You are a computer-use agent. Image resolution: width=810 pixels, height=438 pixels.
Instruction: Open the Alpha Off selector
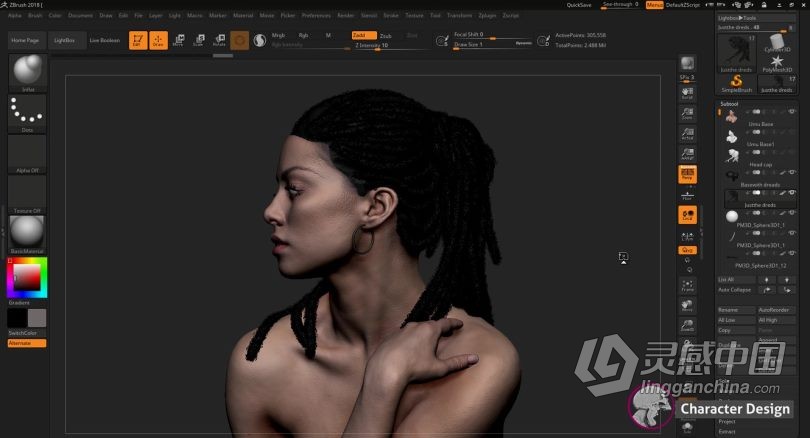point(27,153)
